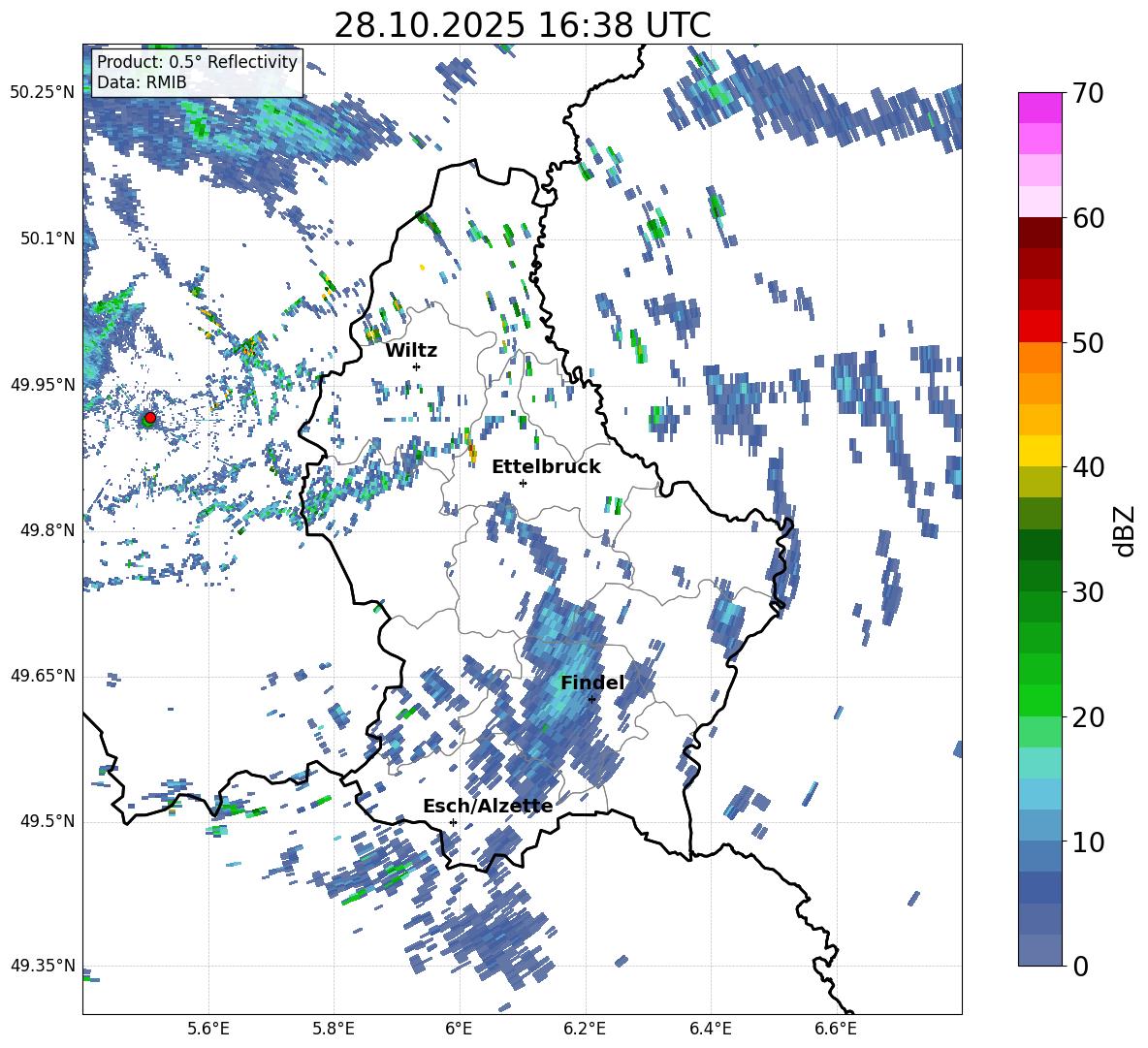Click the 49.35°N latitude label
The image size is (1148, 1048).
43,966
